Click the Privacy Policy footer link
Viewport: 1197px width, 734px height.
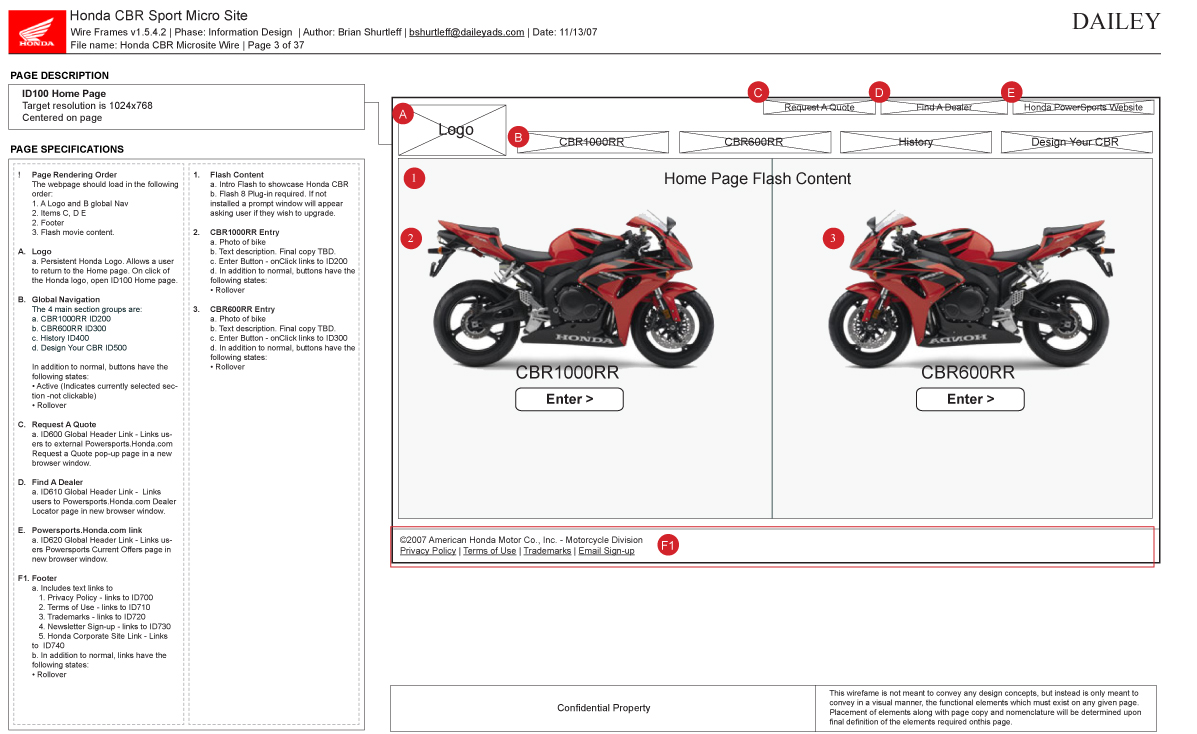pos(428,551)
